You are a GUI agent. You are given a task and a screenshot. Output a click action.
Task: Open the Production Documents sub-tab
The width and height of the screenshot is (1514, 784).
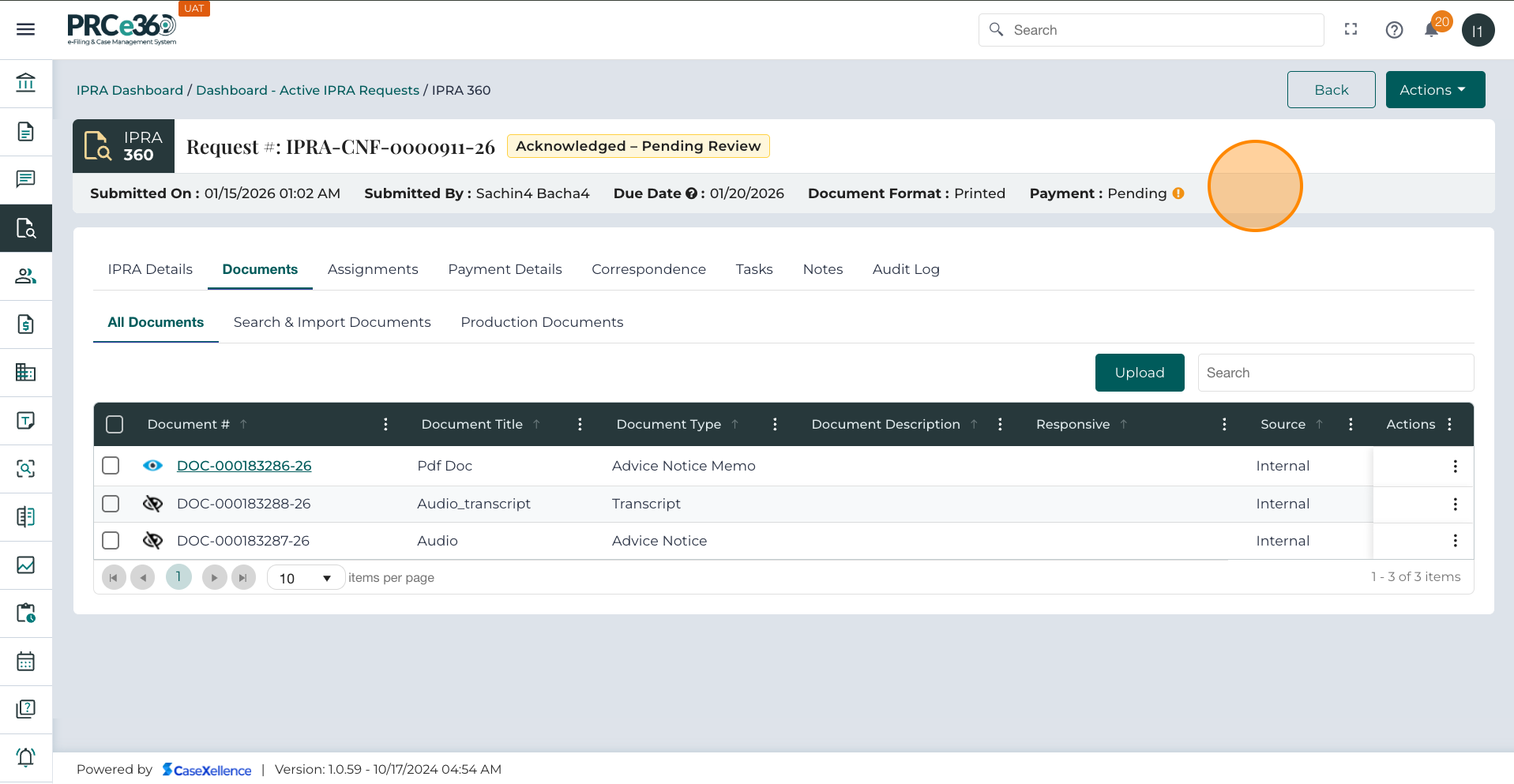pos(542,322)
